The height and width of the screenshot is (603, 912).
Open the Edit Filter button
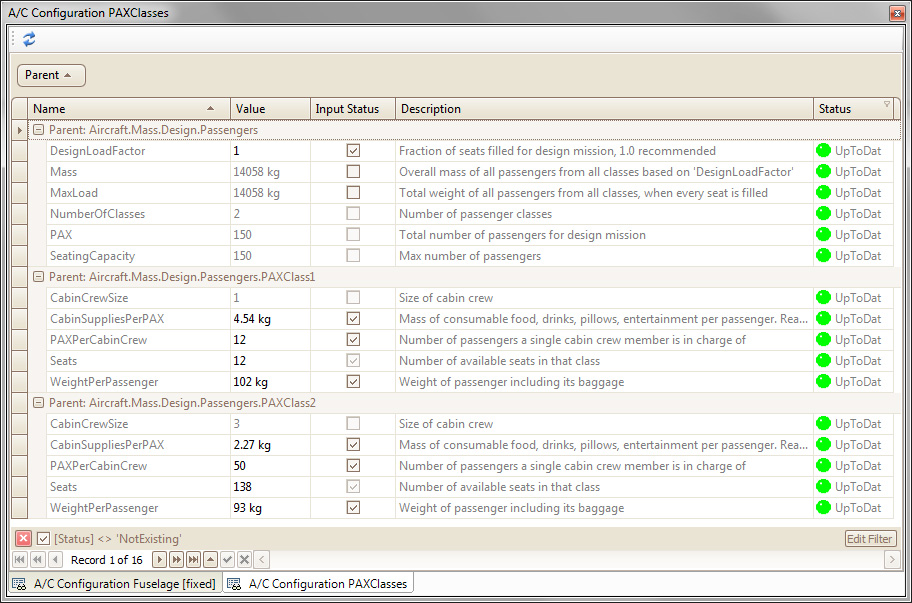click(870, 539)
